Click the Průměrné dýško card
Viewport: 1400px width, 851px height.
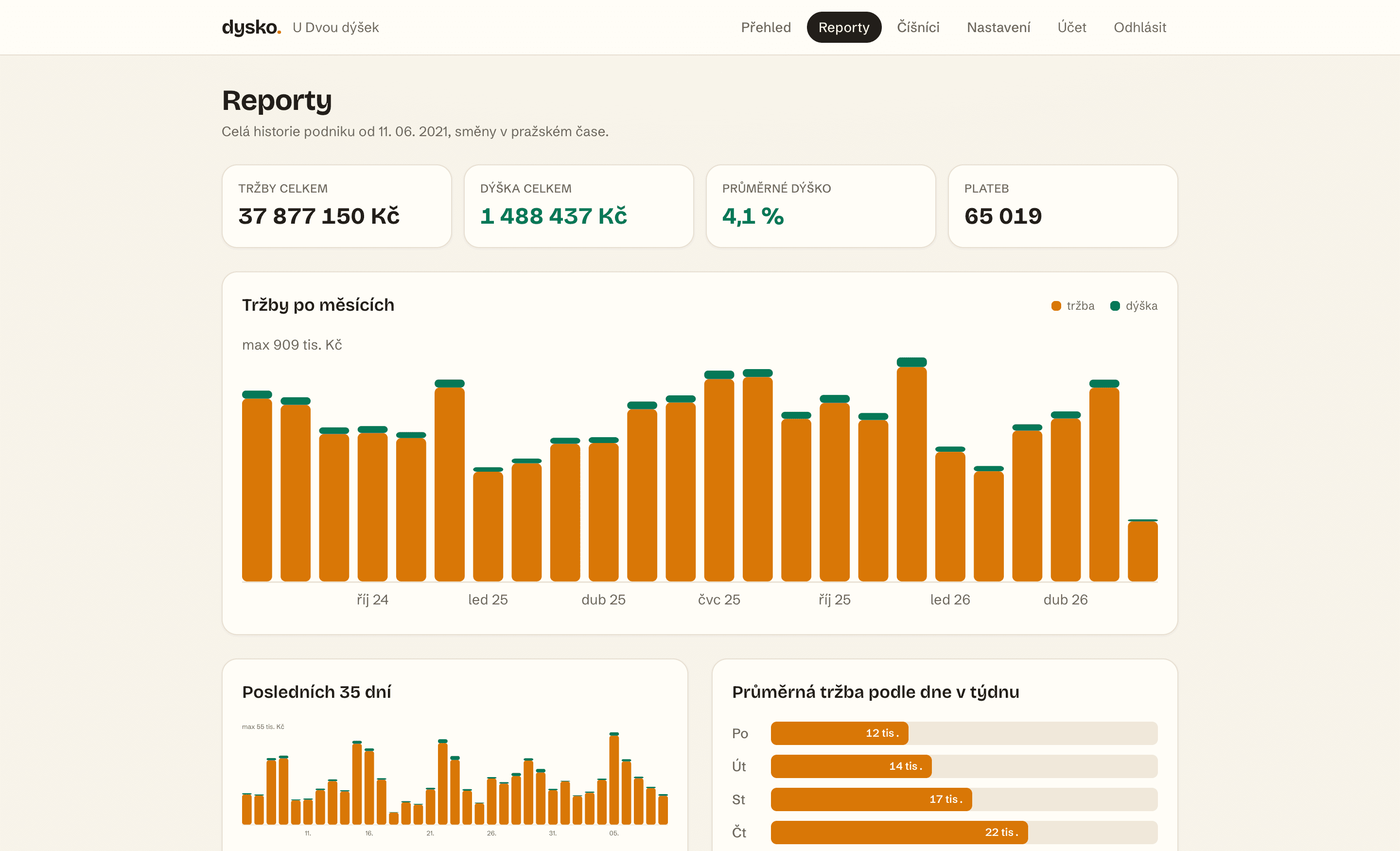[821, 206]
